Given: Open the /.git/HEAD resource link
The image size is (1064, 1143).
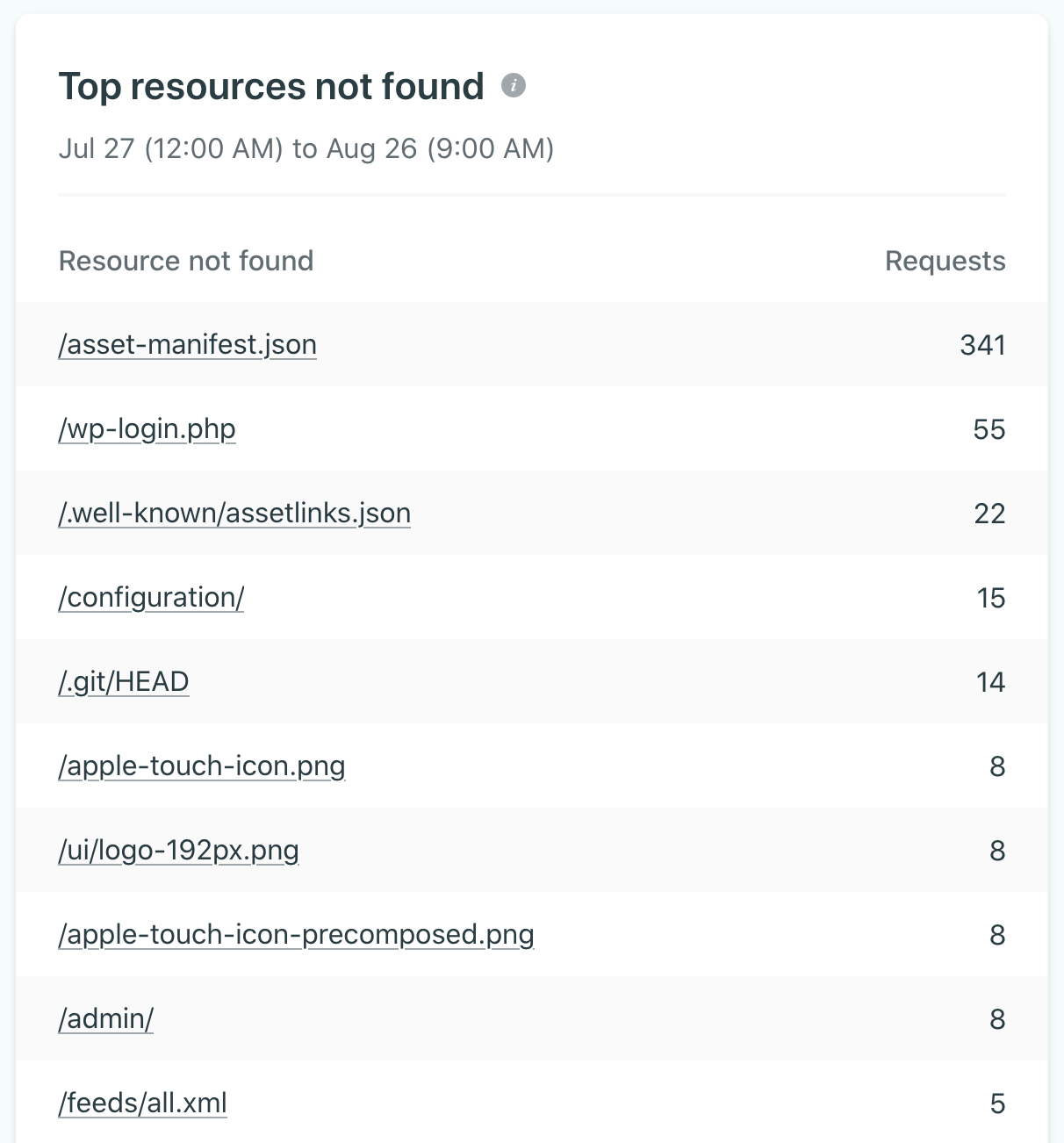Looking at the screenshot, I should [124, 682].
